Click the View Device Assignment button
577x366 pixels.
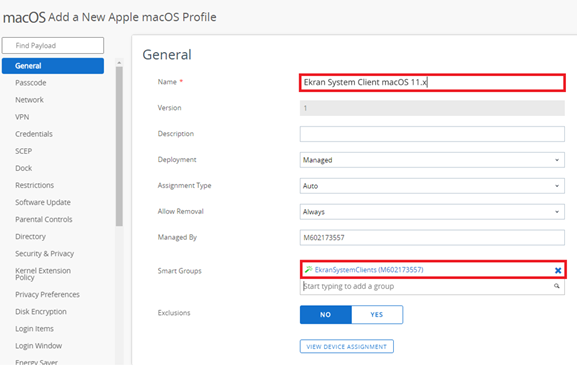click(347, 347)
